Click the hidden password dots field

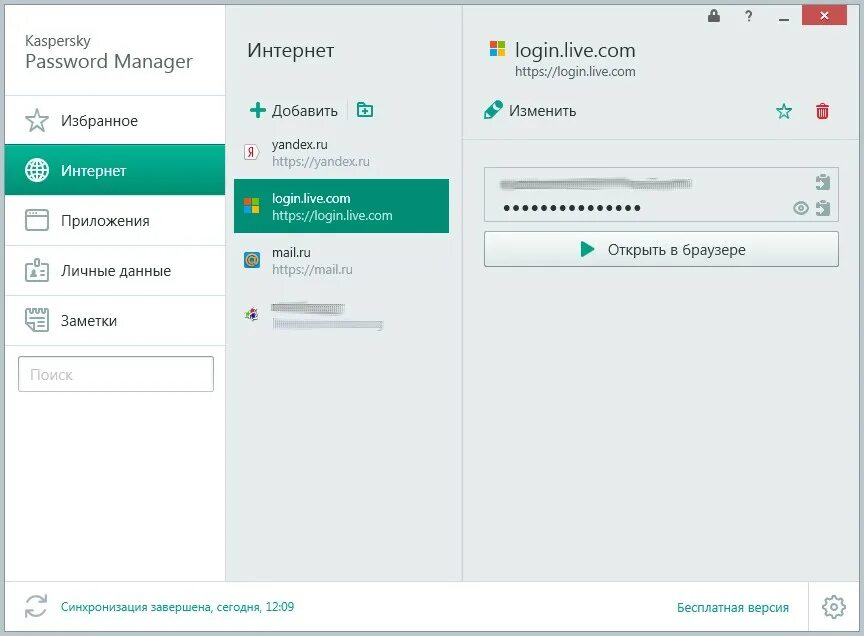pos(571,208)
